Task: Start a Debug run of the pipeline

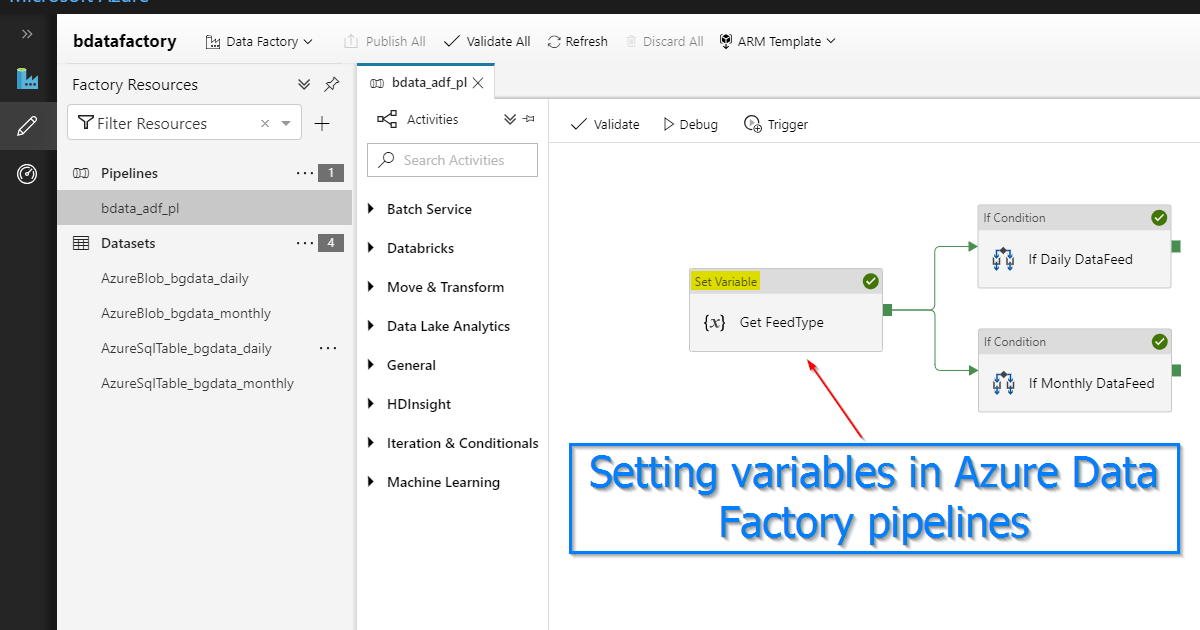Action: tap(690, 124)
